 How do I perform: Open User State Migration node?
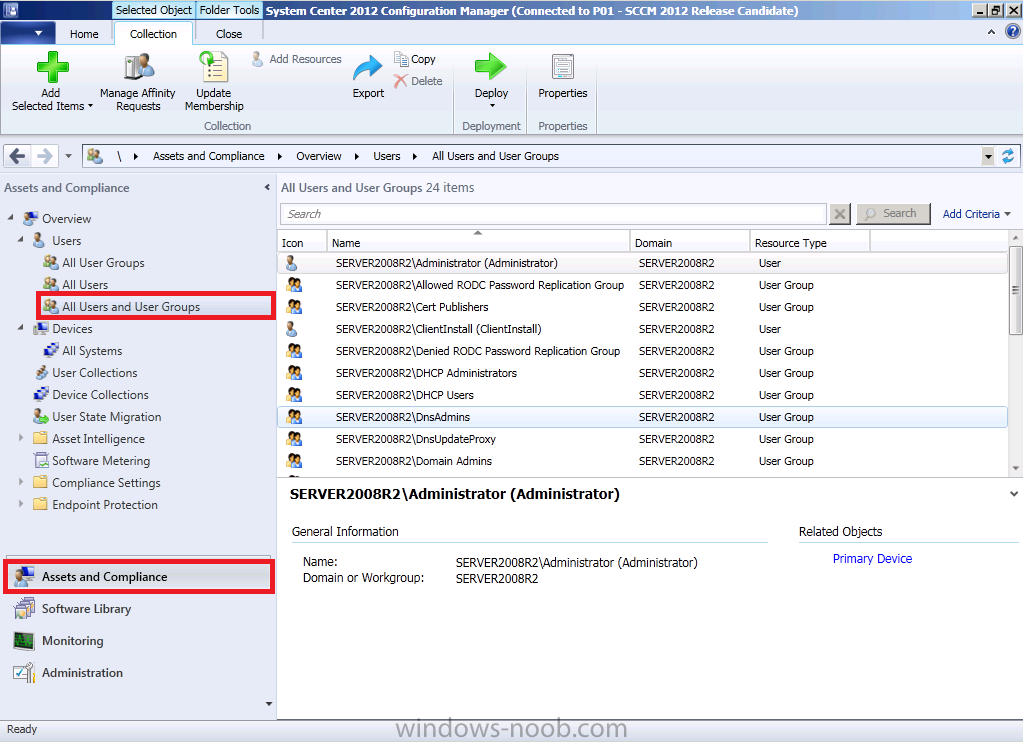click(97, 417)
